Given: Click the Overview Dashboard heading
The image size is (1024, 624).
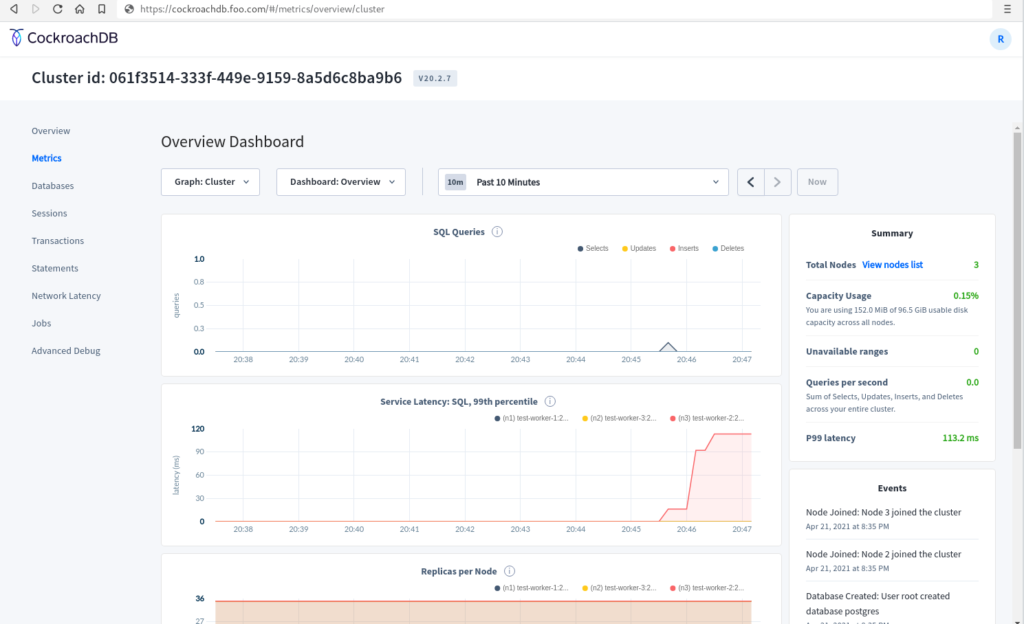Looking at the screenshot, I should pos(232,142).
